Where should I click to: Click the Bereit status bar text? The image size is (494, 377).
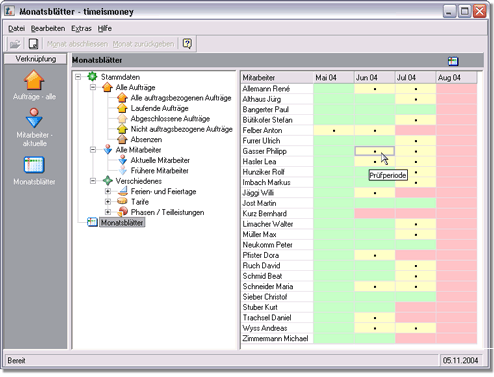coord(16,360)
